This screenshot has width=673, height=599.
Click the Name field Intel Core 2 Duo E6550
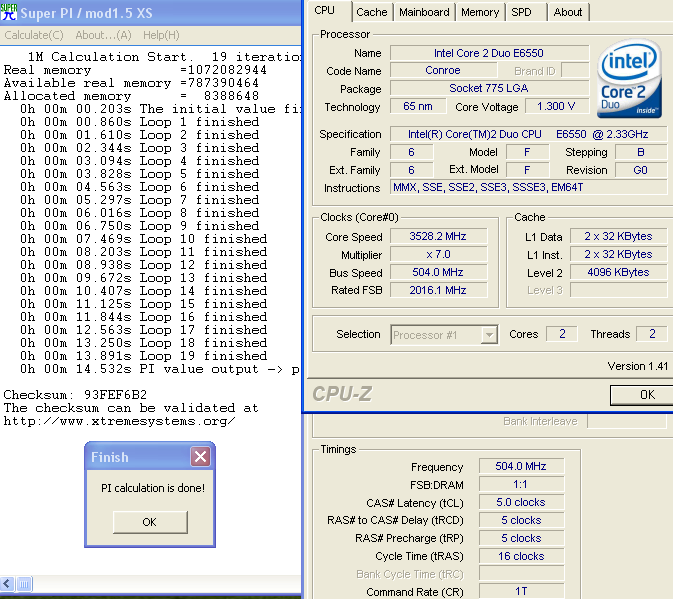click(489, 53)
